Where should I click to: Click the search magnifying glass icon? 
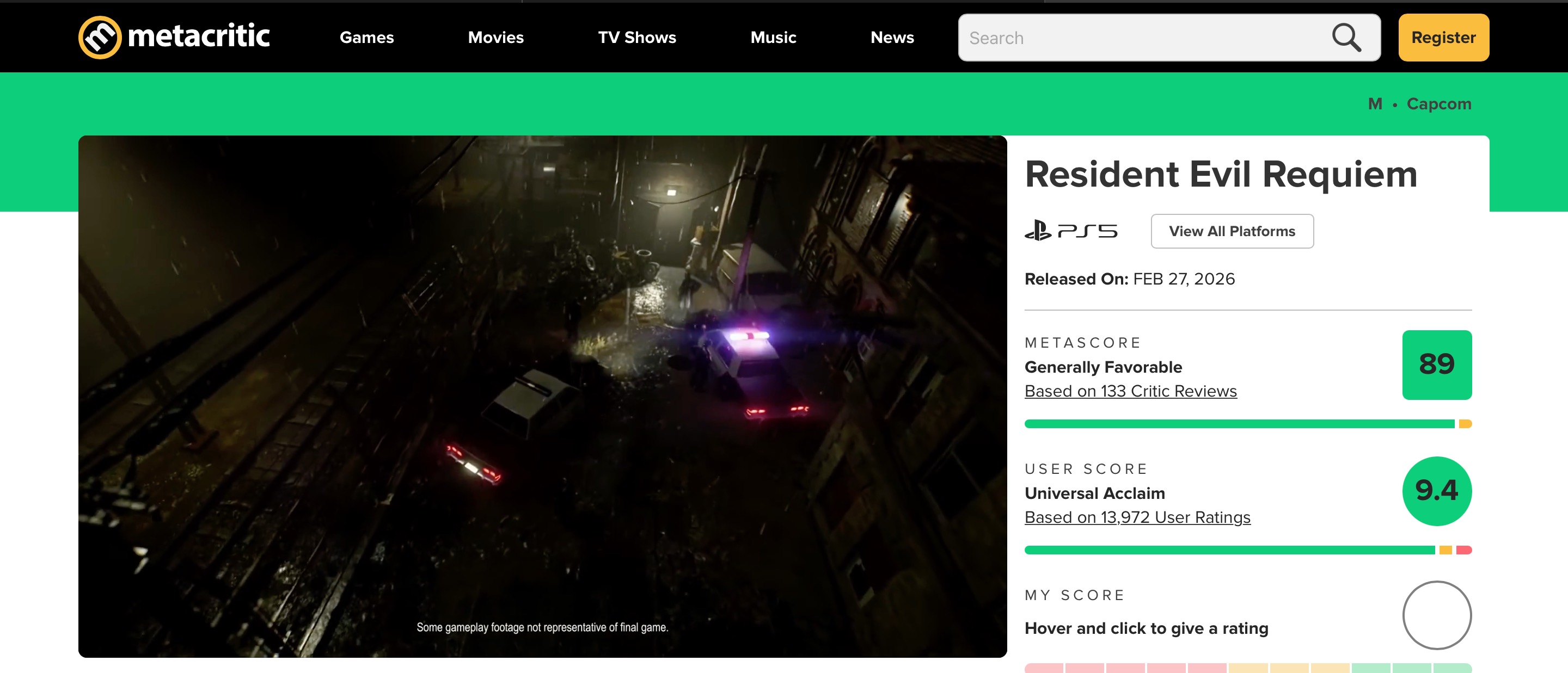tap(1346, 38)
